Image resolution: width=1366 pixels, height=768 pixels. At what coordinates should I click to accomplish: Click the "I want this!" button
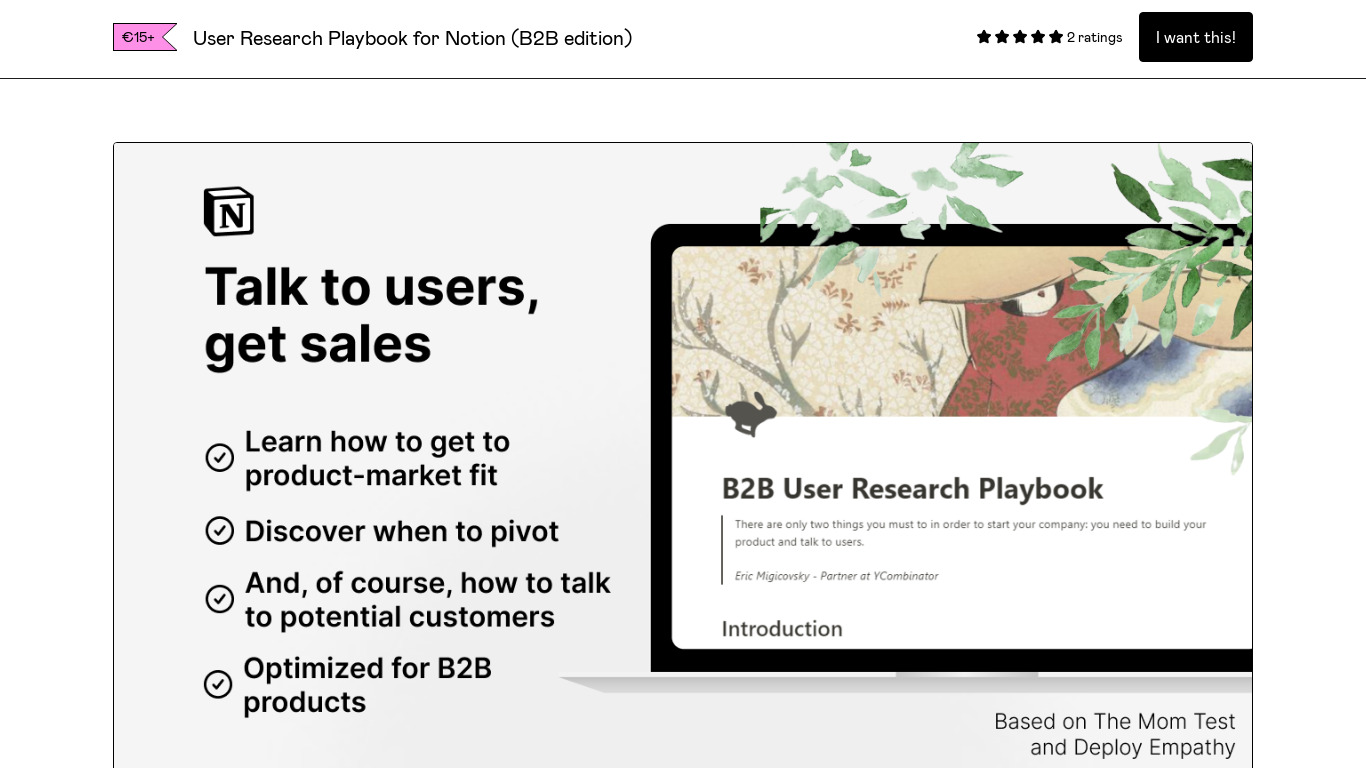[x=1195, y=37]
